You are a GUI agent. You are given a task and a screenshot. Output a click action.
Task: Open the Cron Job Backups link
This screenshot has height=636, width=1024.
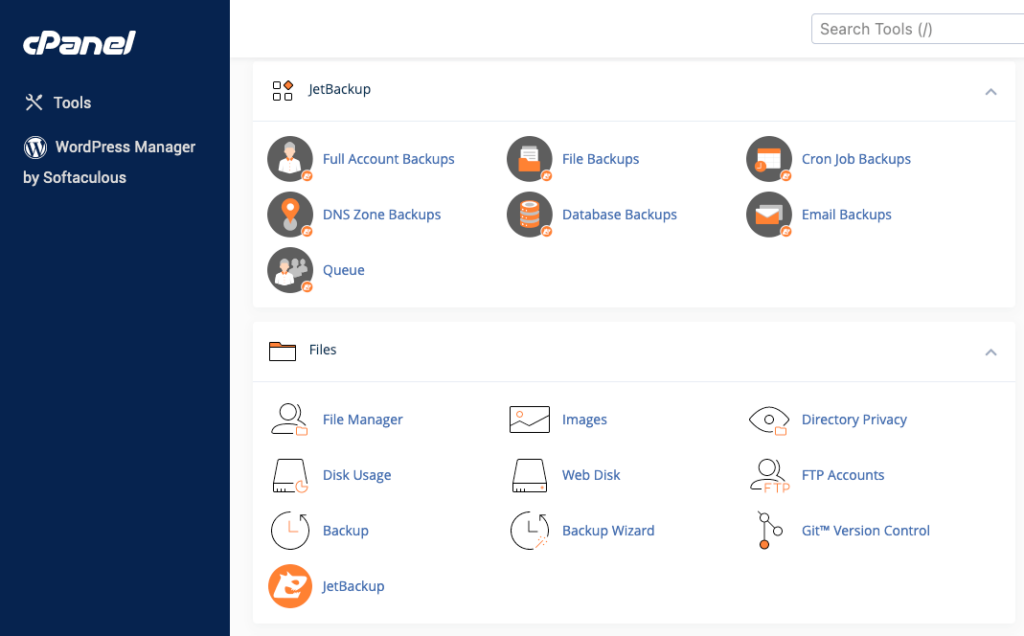[856, 159]
